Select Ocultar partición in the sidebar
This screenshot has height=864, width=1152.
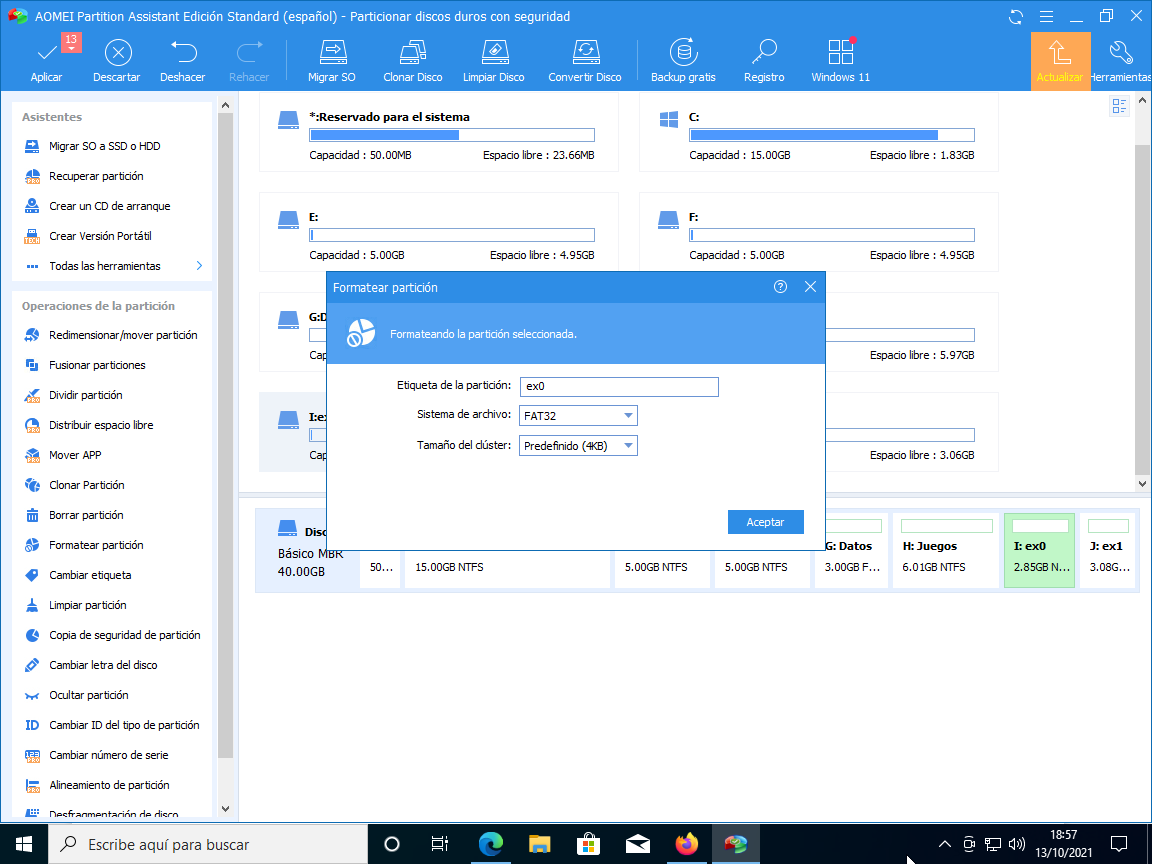click(88, 695)
